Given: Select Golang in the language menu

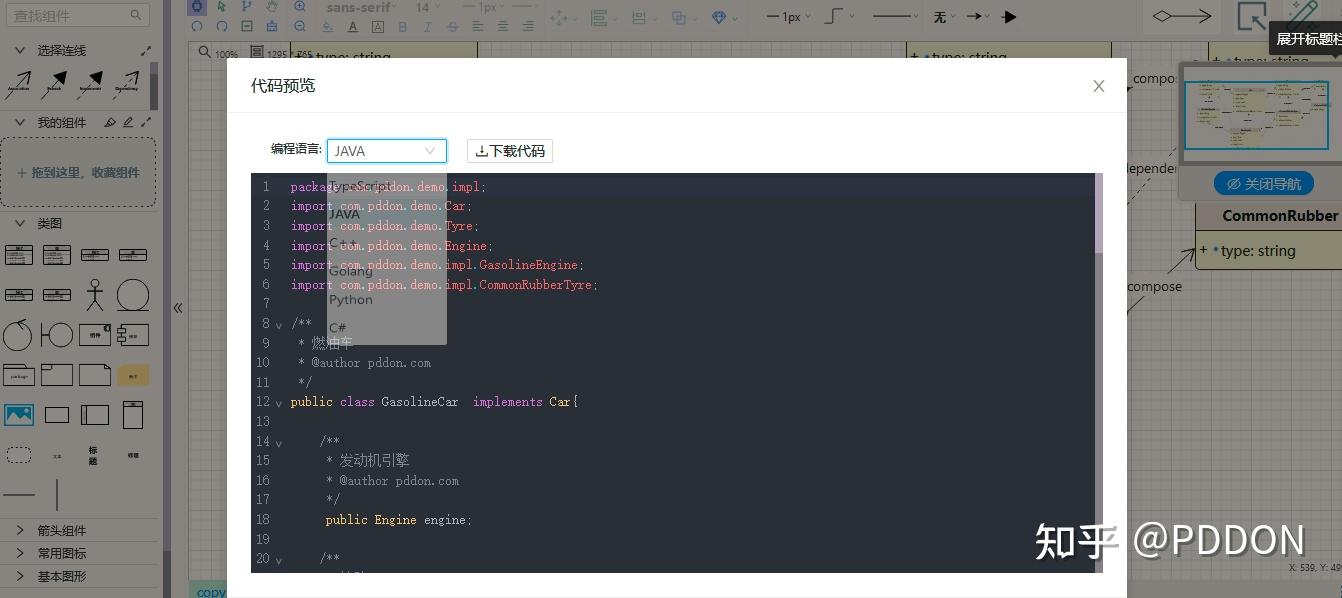Looking at the screenshot, I should [x=351, y=271].
